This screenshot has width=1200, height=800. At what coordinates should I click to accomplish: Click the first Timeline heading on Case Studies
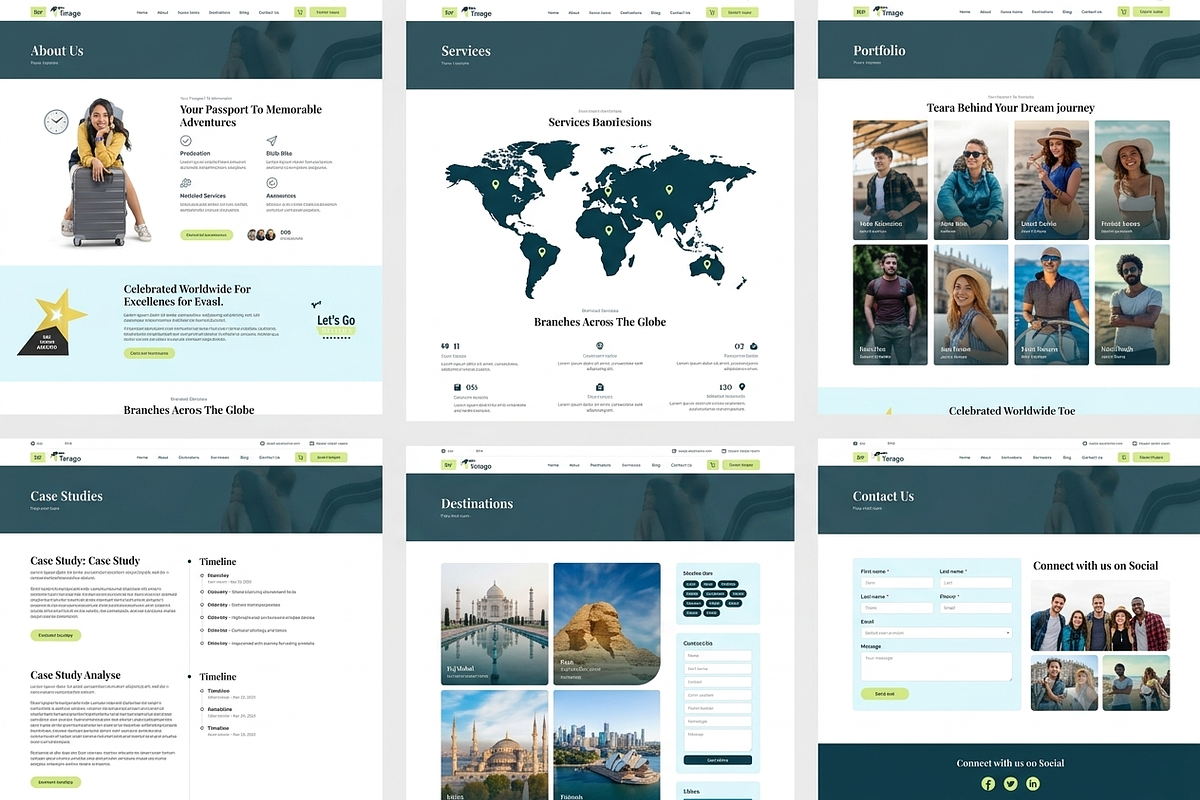tap(218, 562)
